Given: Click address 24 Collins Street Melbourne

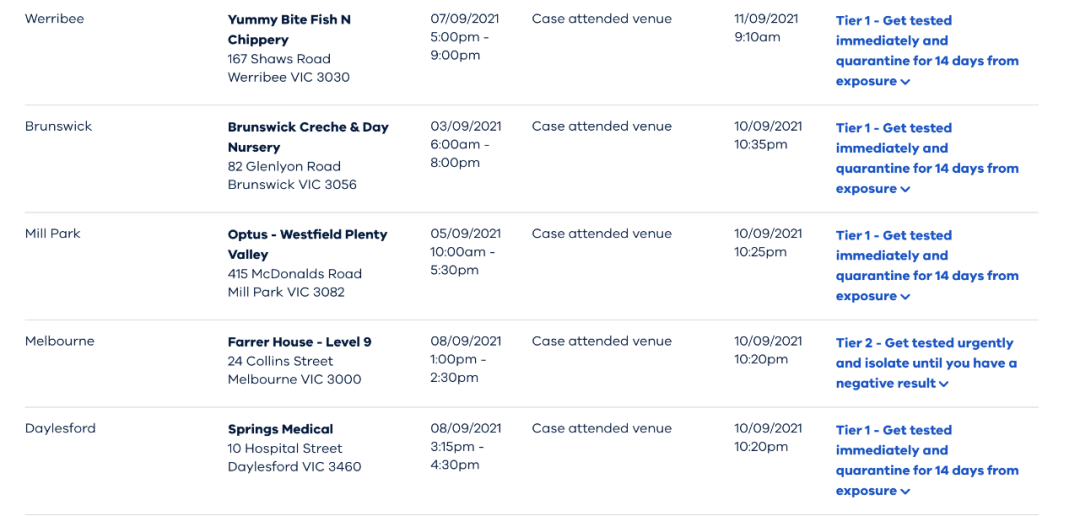Looking at the screenshot, I should coord(294,371).
